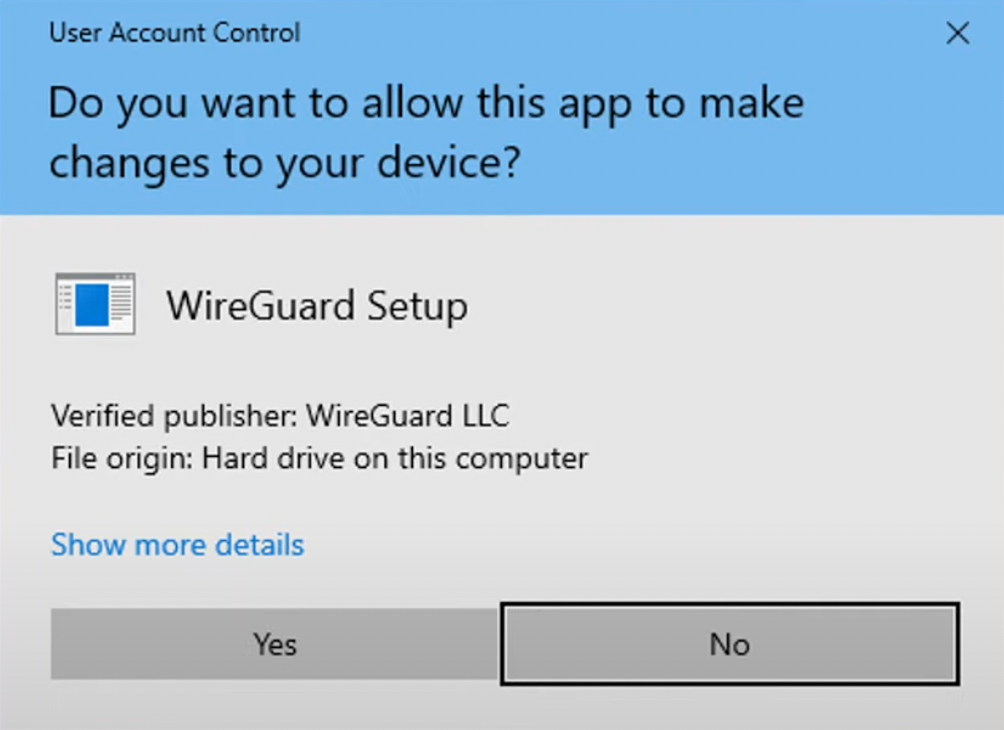Screen dimensions: 1004x730
Task: Select the User Account Control title text
Action: point(175,33)
